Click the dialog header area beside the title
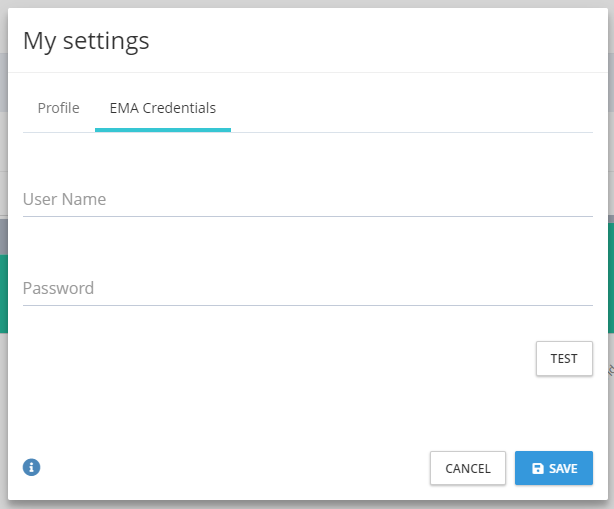This screenshot has width=614, height=509. pos(400,41)
